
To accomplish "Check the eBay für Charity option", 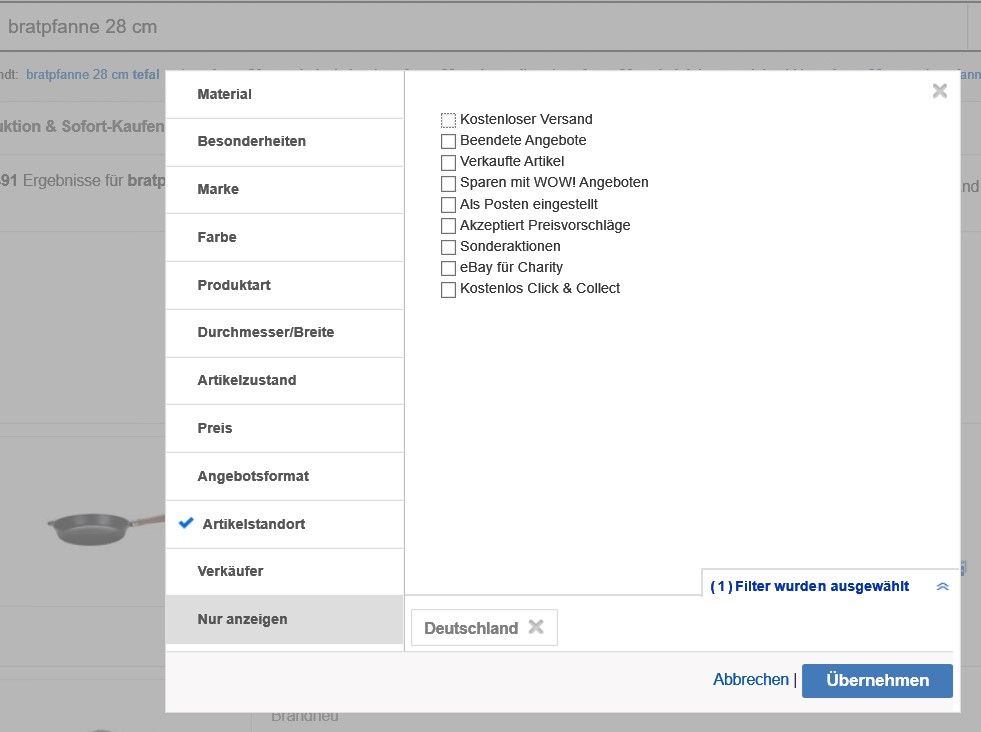I will (x=447, y=267).
